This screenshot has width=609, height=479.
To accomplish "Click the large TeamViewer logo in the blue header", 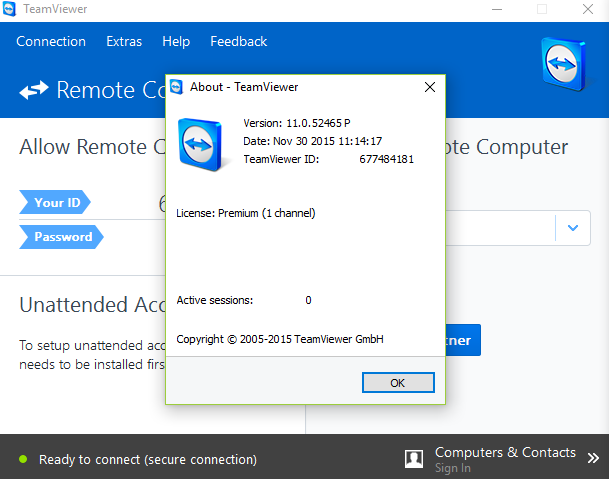I will [564, 64].
